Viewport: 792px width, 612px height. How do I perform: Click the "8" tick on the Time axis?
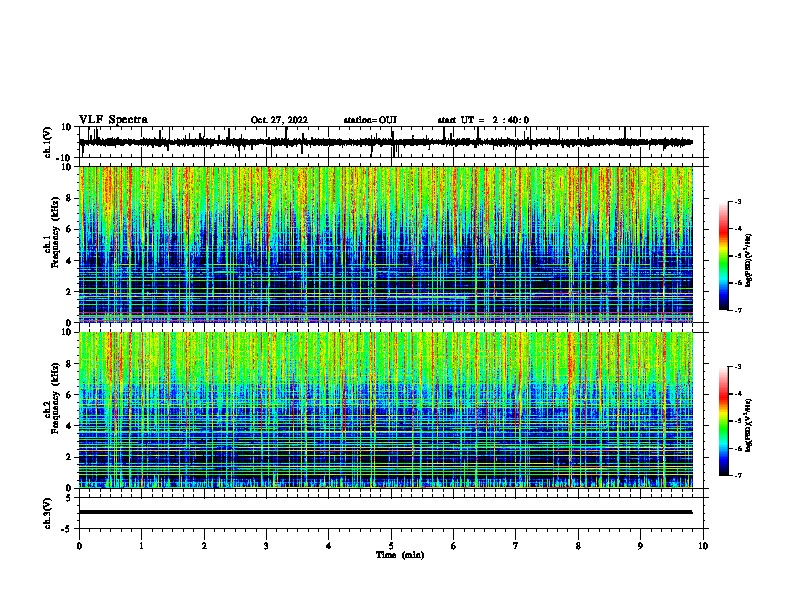click(x=578, y=546)
